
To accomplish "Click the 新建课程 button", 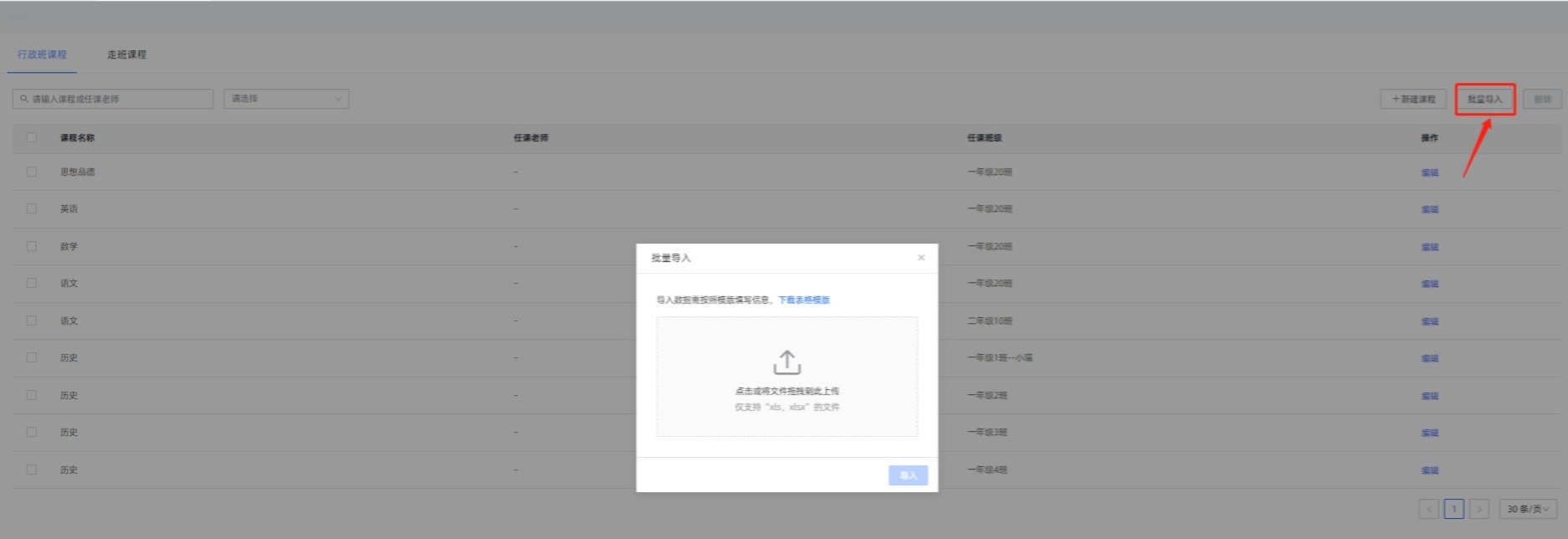I will coord(1413,99).
